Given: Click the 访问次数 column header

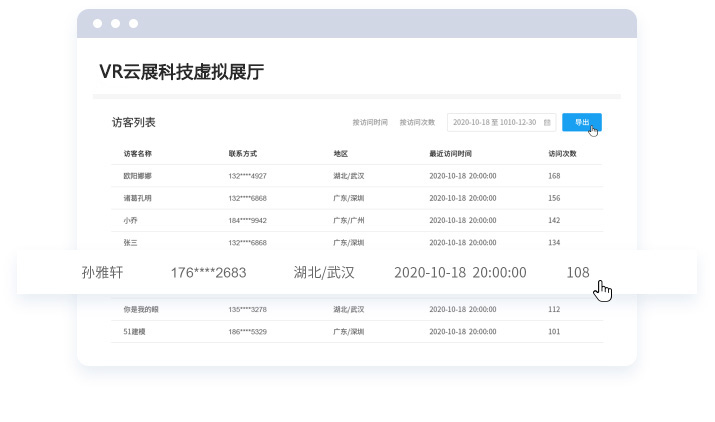Looking at the screenshot, I should pos(563,154).
